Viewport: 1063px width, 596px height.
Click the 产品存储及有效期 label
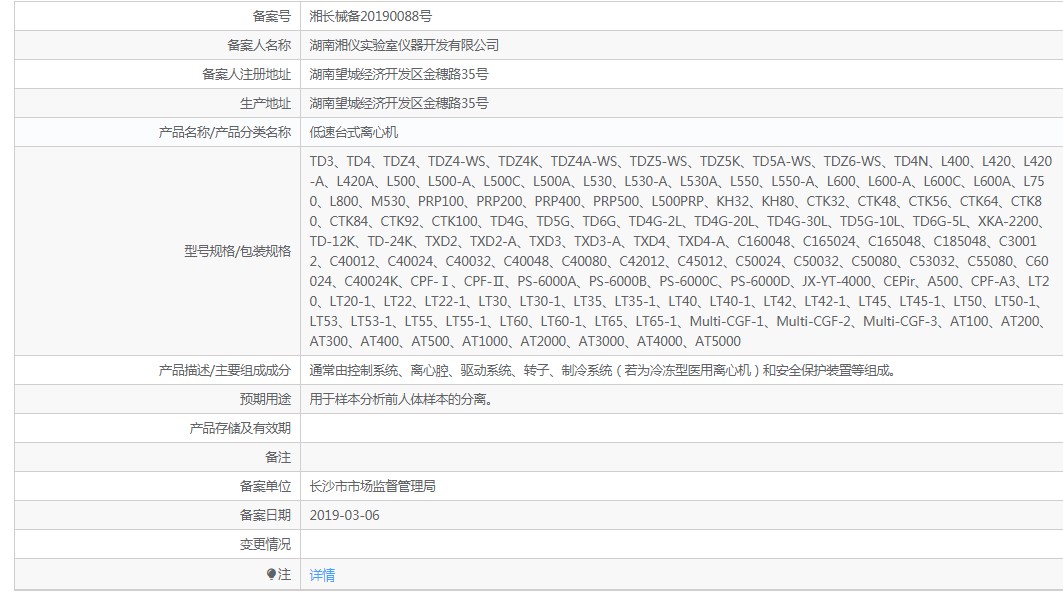tap(240, 429)
